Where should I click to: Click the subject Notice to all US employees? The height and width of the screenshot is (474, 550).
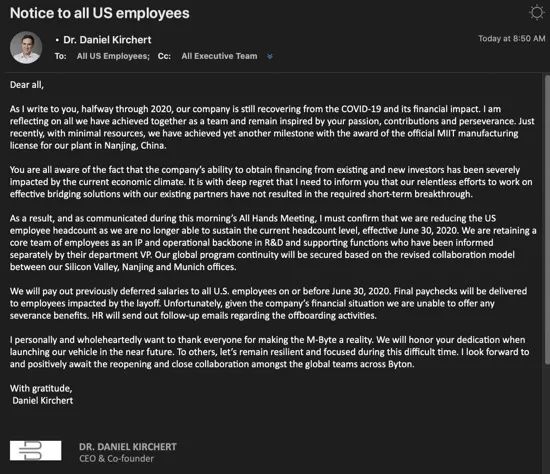(100, 13)
